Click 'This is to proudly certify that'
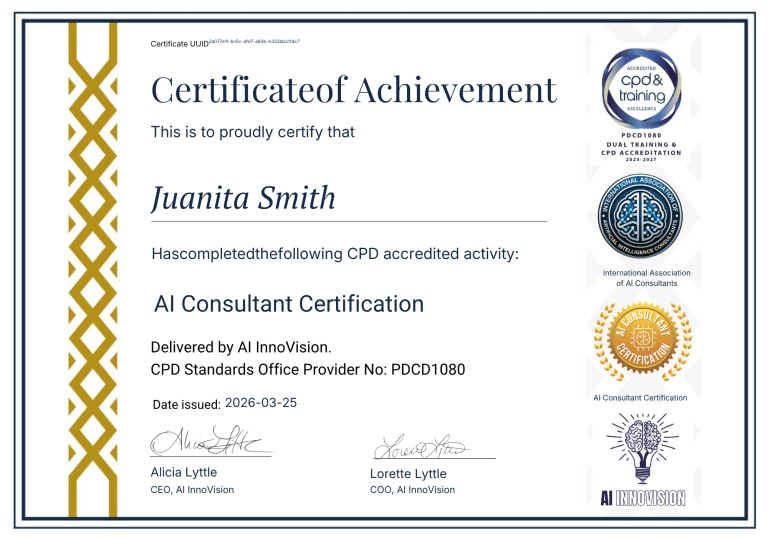Image resolution: width=768 pixels, height=538 pixels. click(x=252, y=132)
